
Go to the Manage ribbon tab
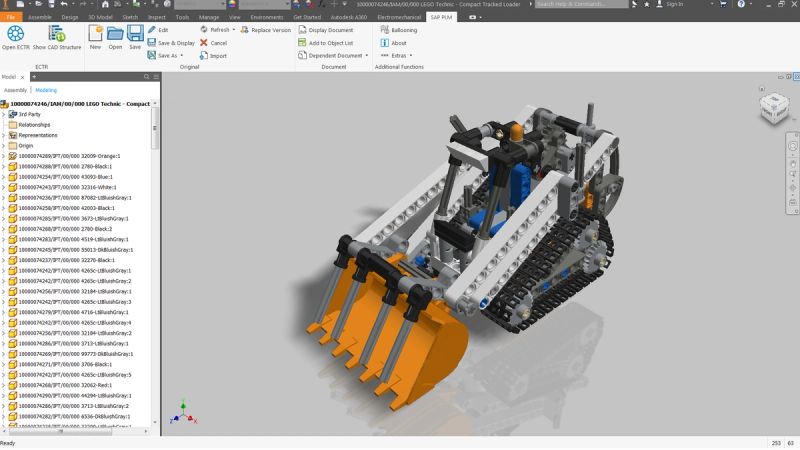coord(209,17)
